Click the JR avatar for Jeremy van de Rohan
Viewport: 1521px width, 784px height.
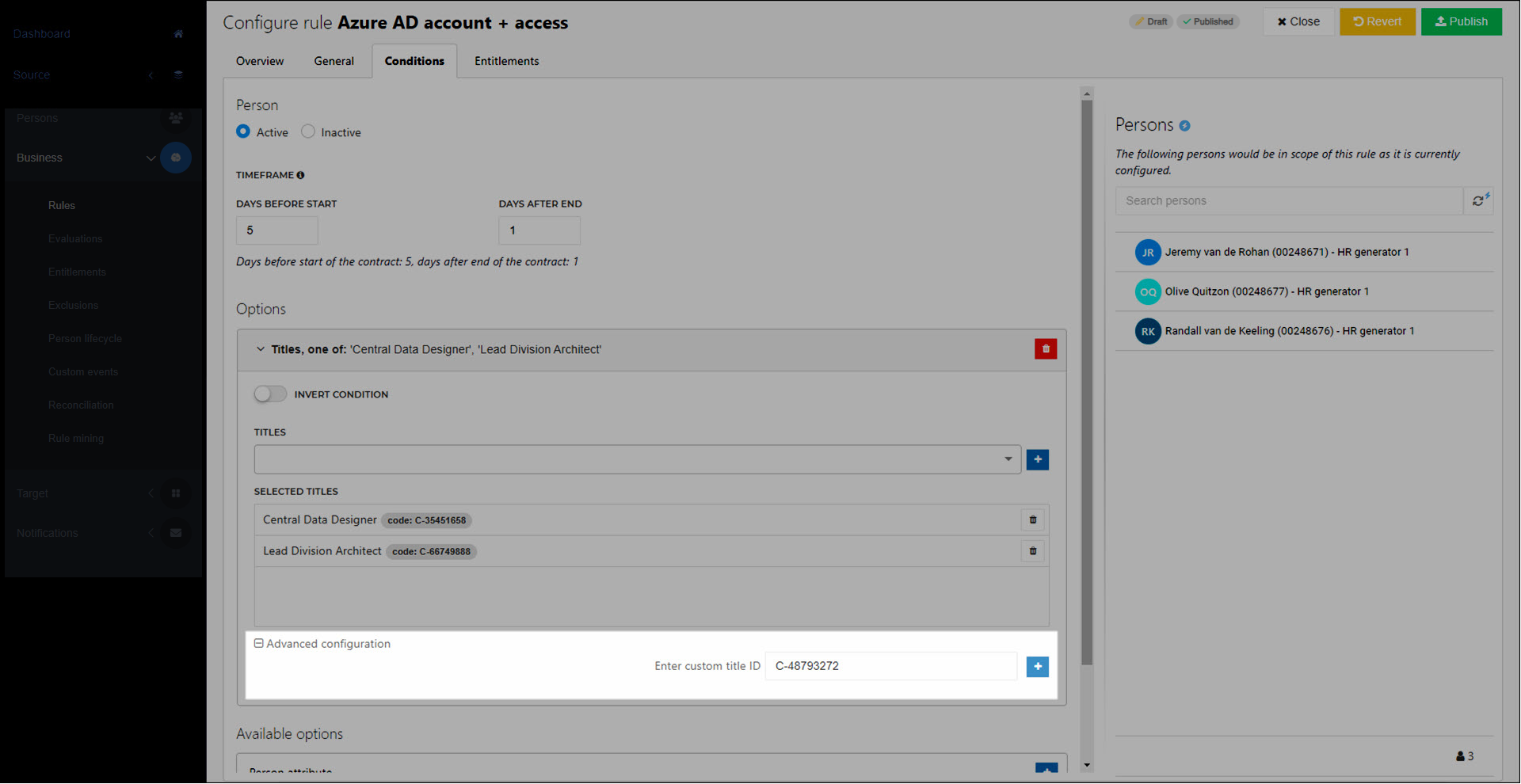pyautogui.click(x=1148, y=253)
